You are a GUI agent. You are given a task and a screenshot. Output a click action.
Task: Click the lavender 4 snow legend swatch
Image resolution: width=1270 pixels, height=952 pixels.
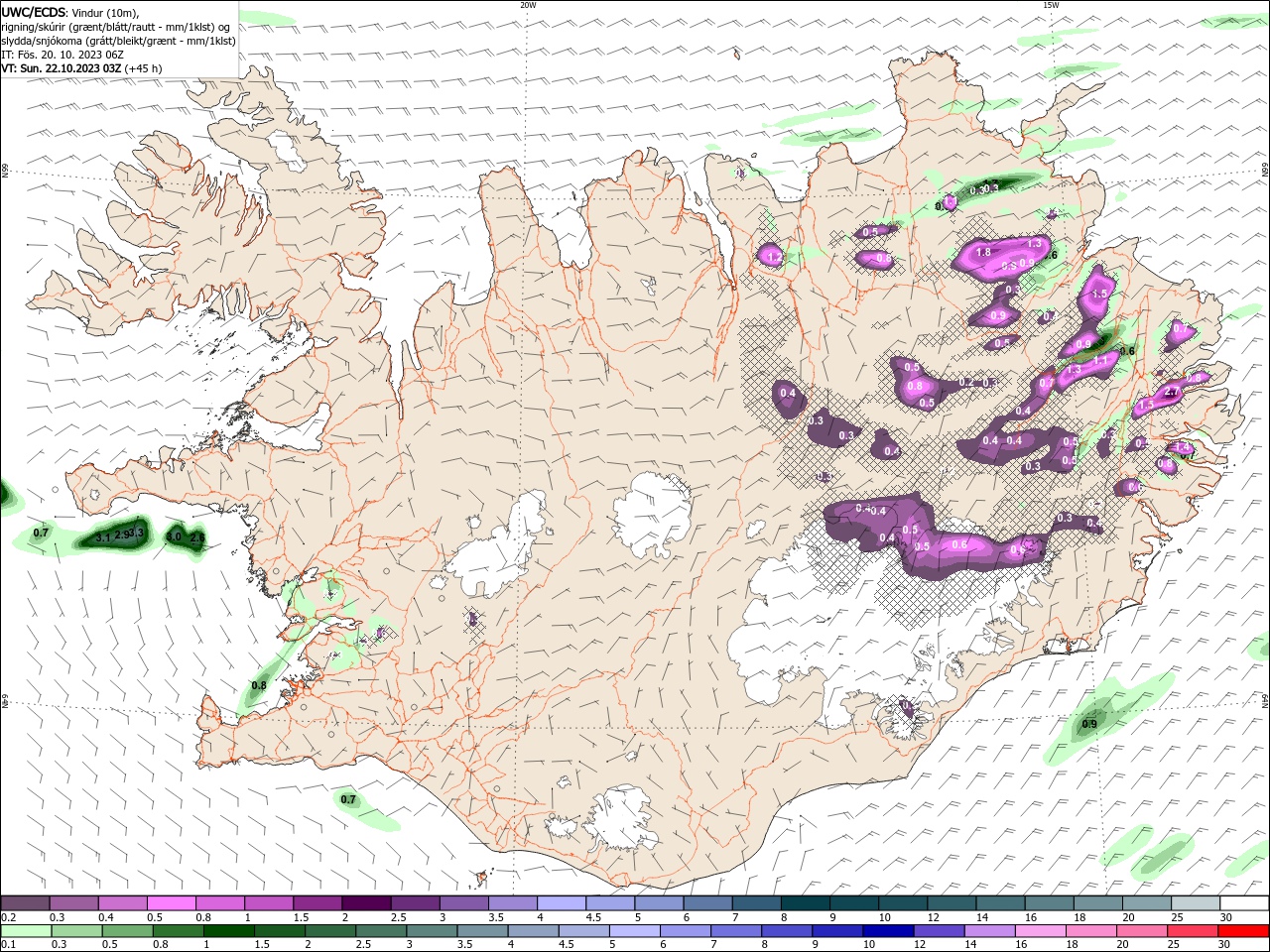(561, 903)
